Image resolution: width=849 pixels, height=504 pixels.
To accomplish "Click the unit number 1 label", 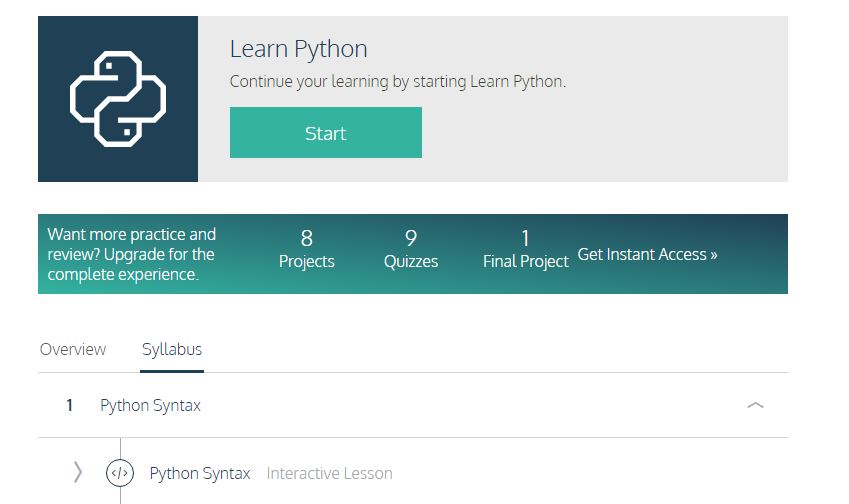I will pyautogui.click(x=69, y=405).
